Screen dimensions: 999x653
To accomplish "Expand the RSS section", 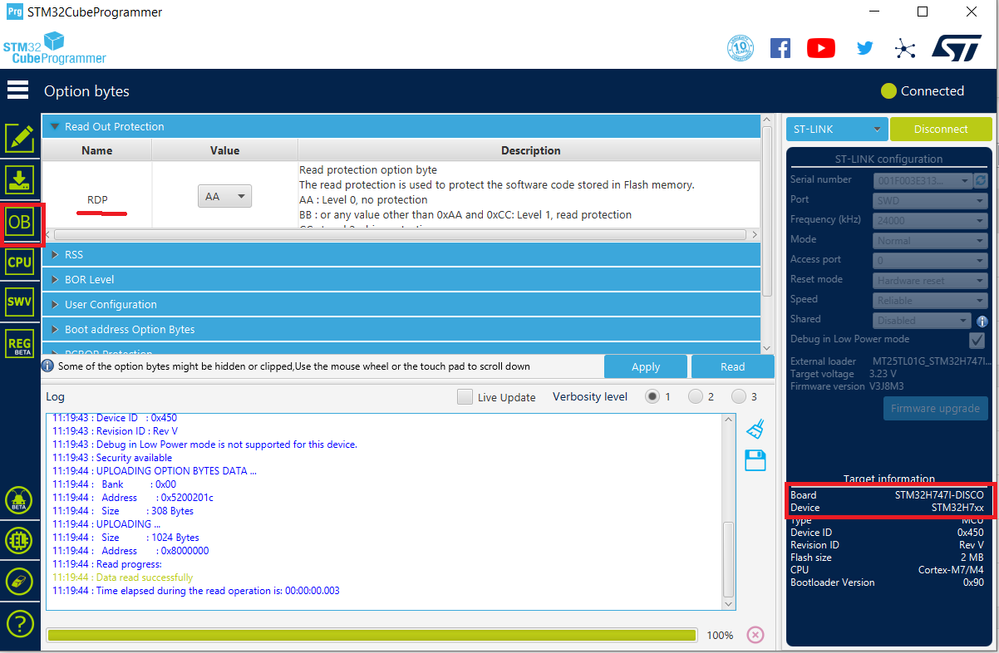I will pos(401,255).
